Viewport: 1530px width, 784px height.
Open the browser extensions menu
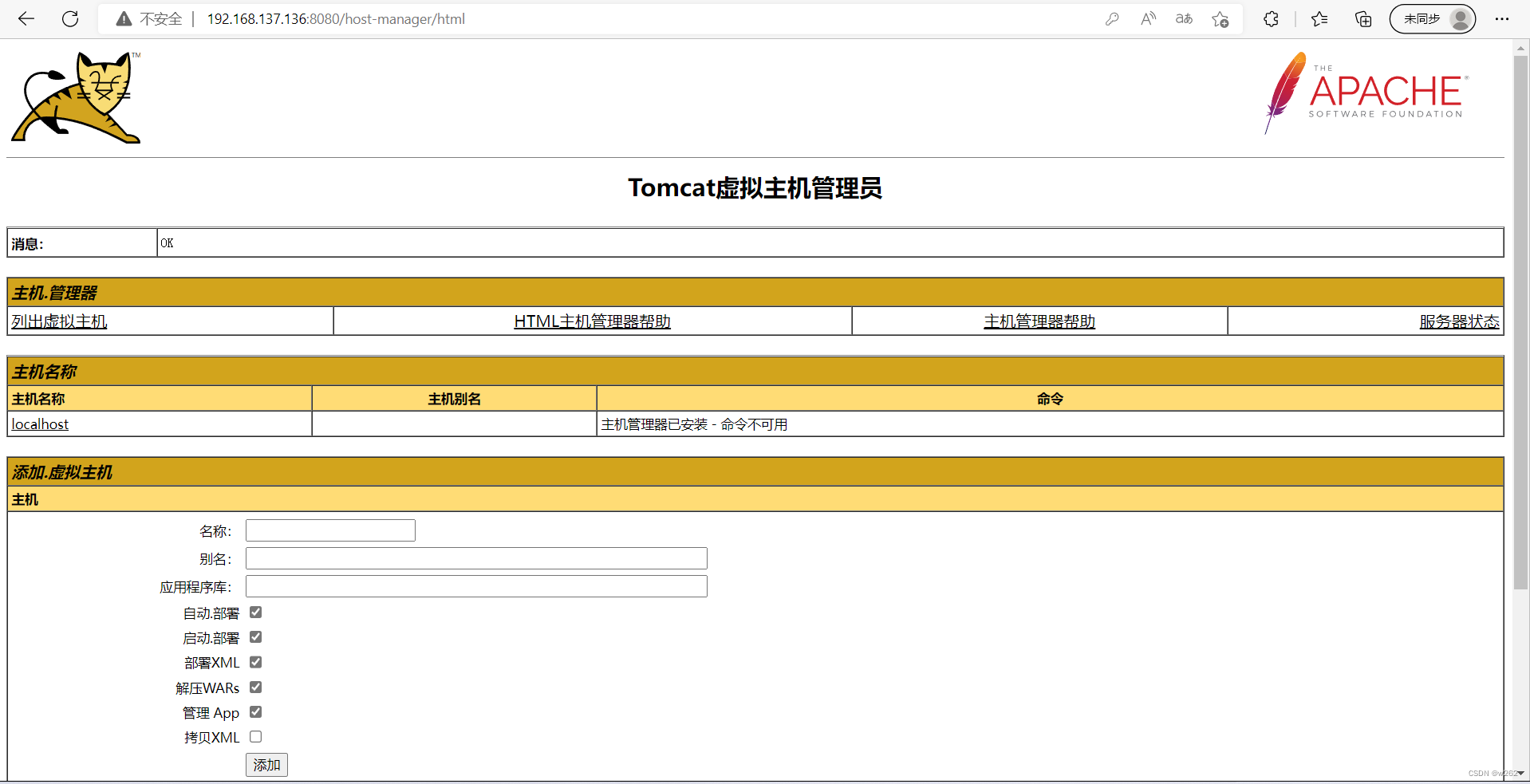[1271, 19]
